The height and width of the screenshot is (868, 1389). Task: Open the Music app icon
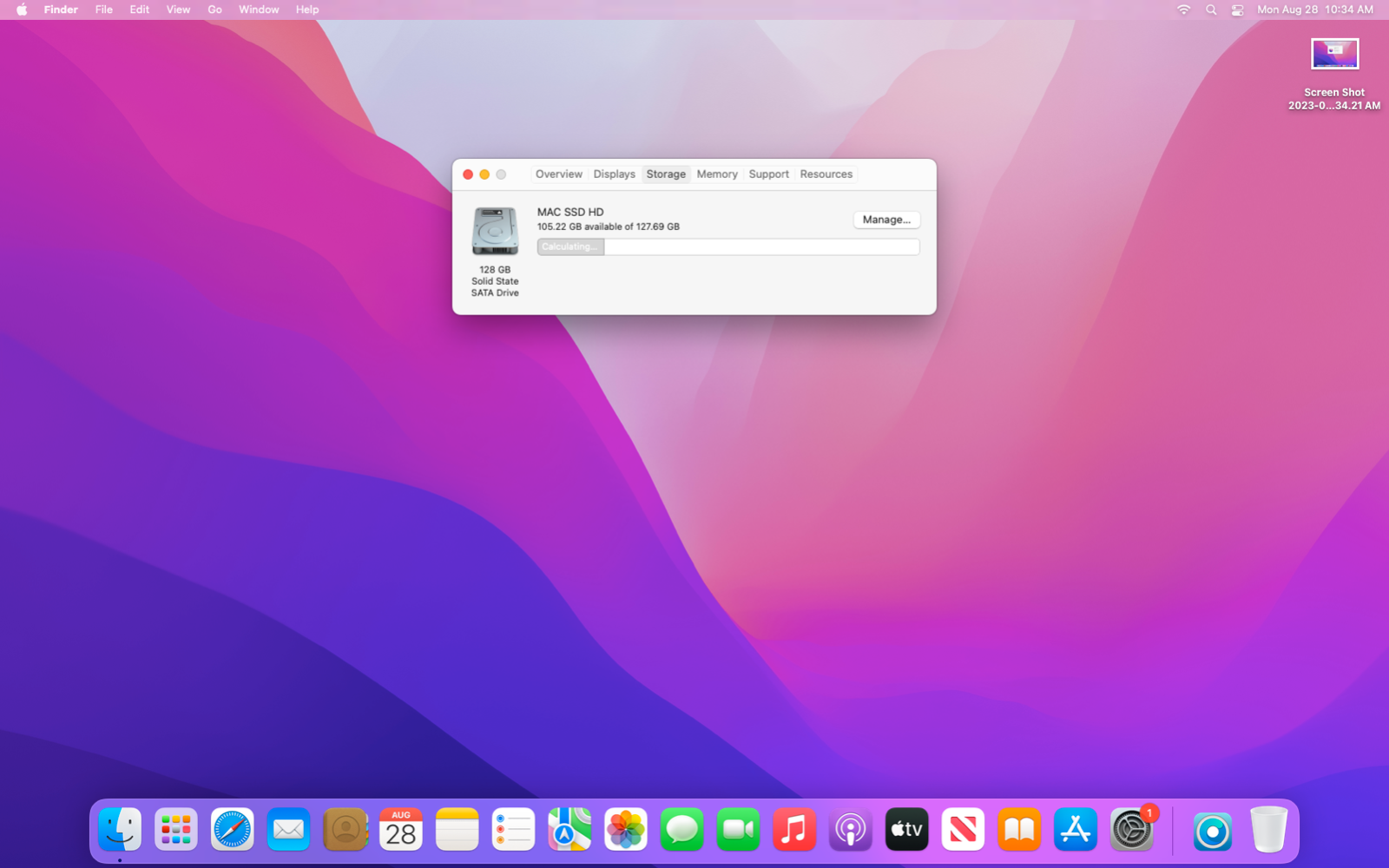[793, 830]
